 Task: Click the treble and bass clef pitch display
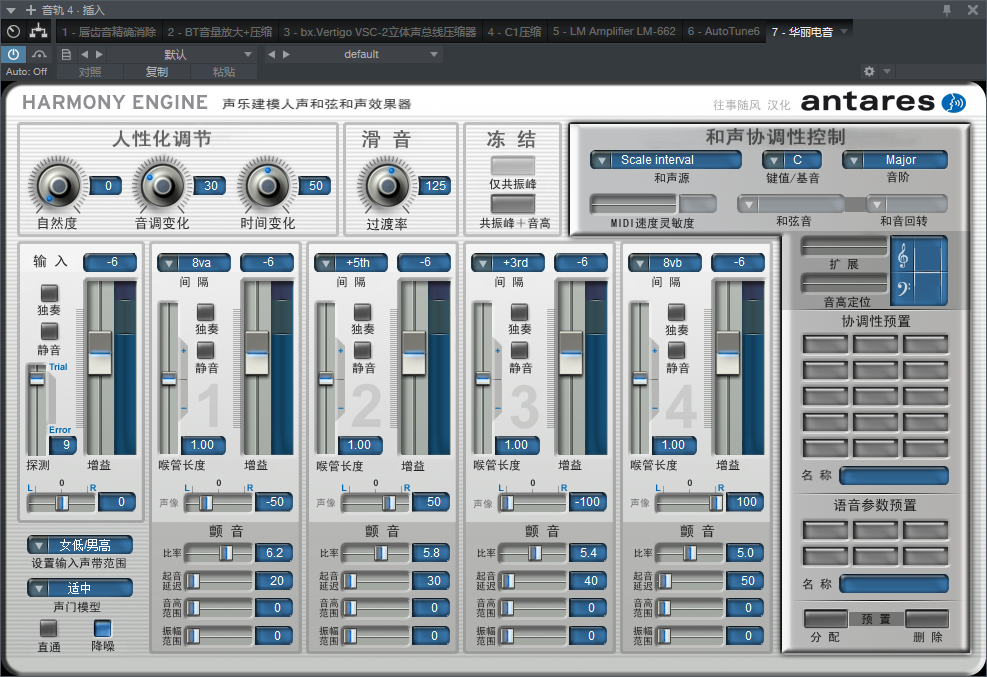(x=918, y=270)
